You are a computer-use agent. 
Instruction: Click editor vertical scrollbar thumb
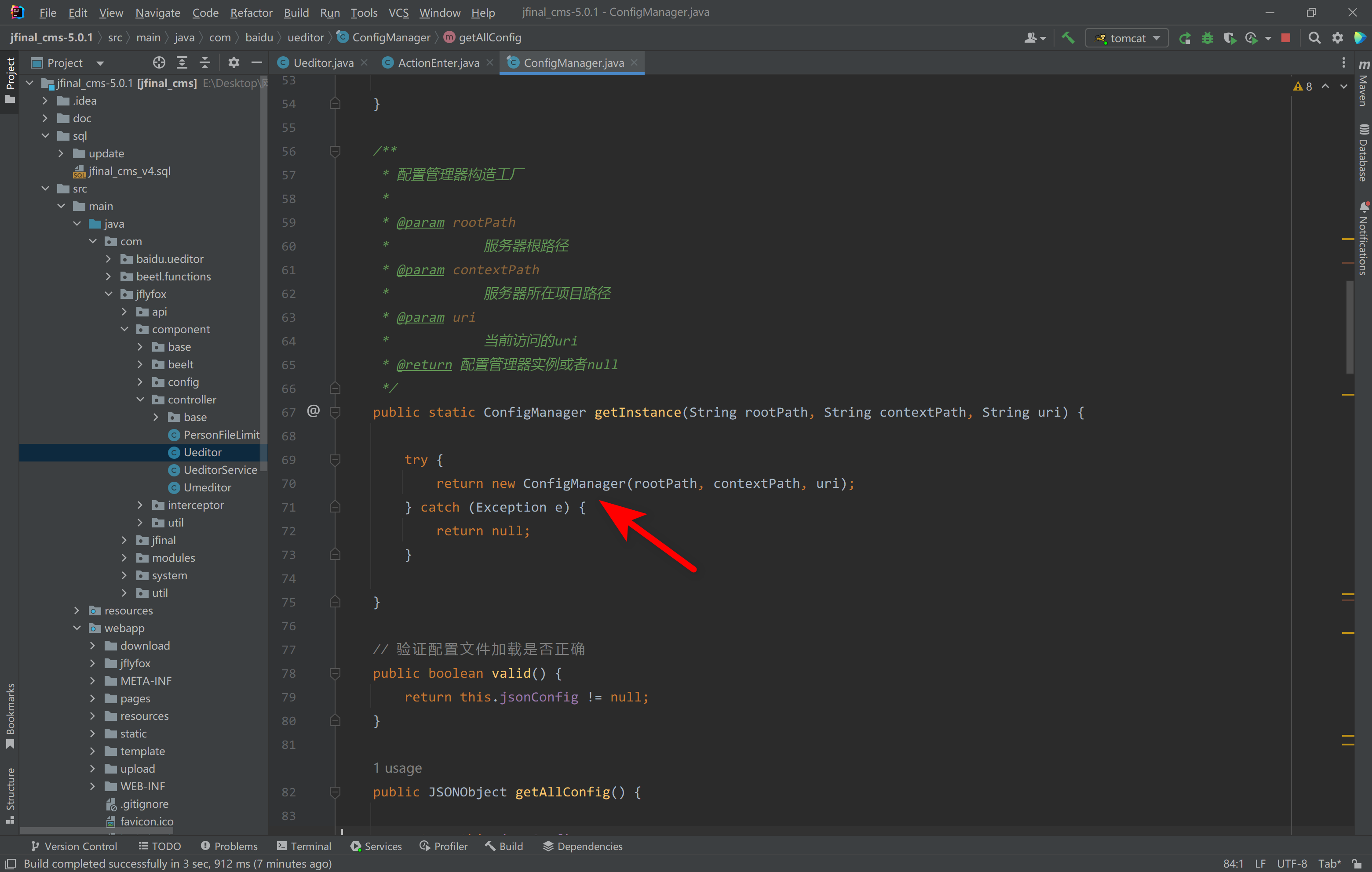tap(1349, 327)
